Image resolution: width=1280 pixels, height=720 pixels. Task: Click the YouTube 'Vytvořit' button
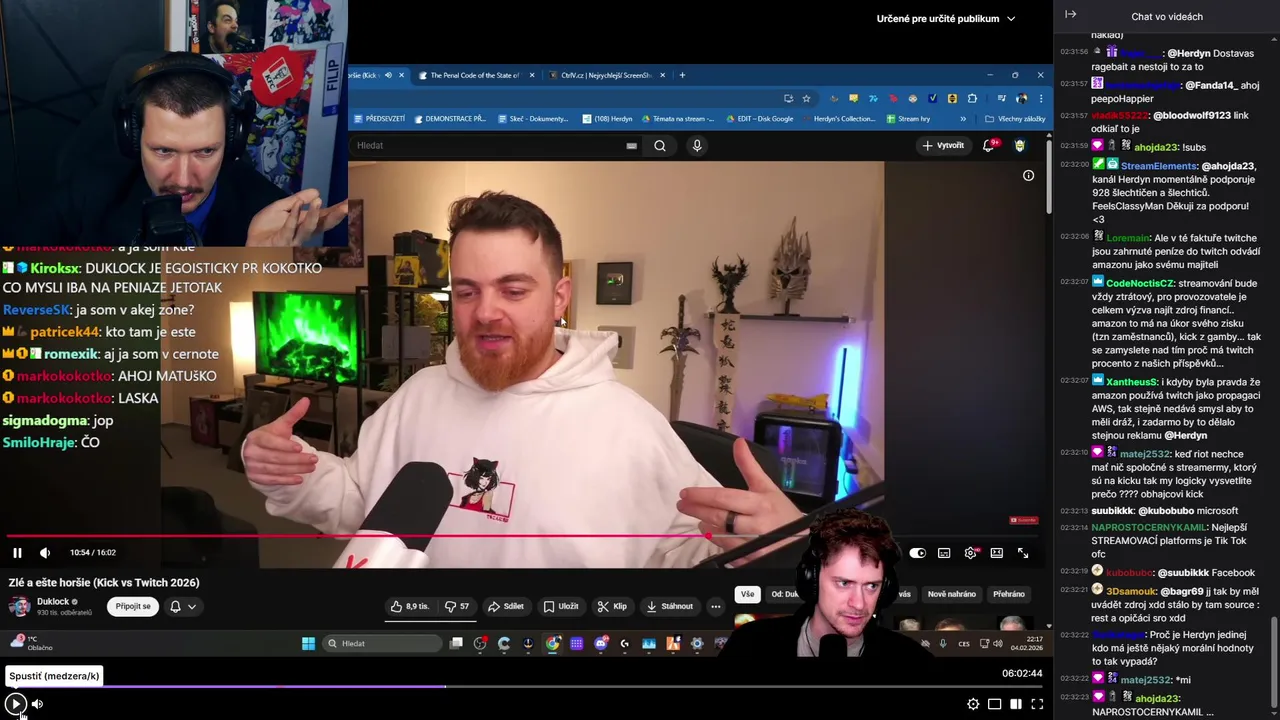pyautogui.click(x=943, y=146)
